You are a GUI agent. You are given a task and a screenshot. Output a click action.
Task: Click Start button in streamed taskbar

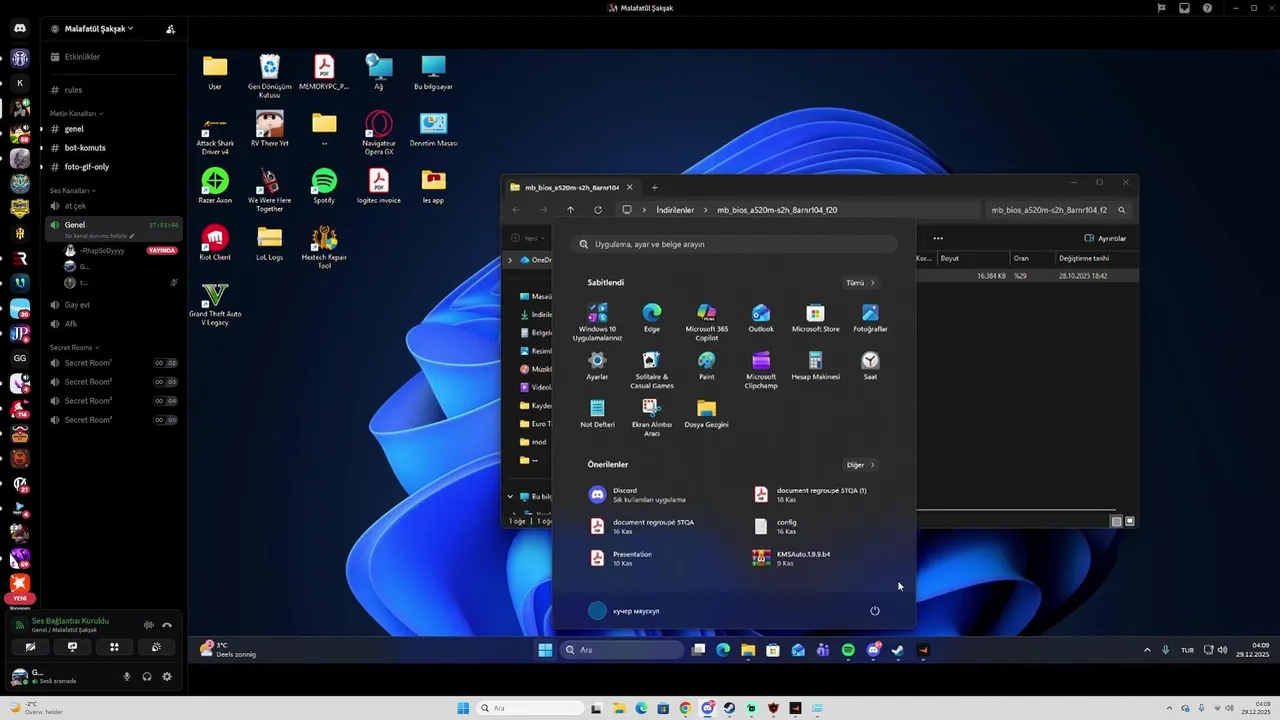pyautogui.click(x=545, y=650)
